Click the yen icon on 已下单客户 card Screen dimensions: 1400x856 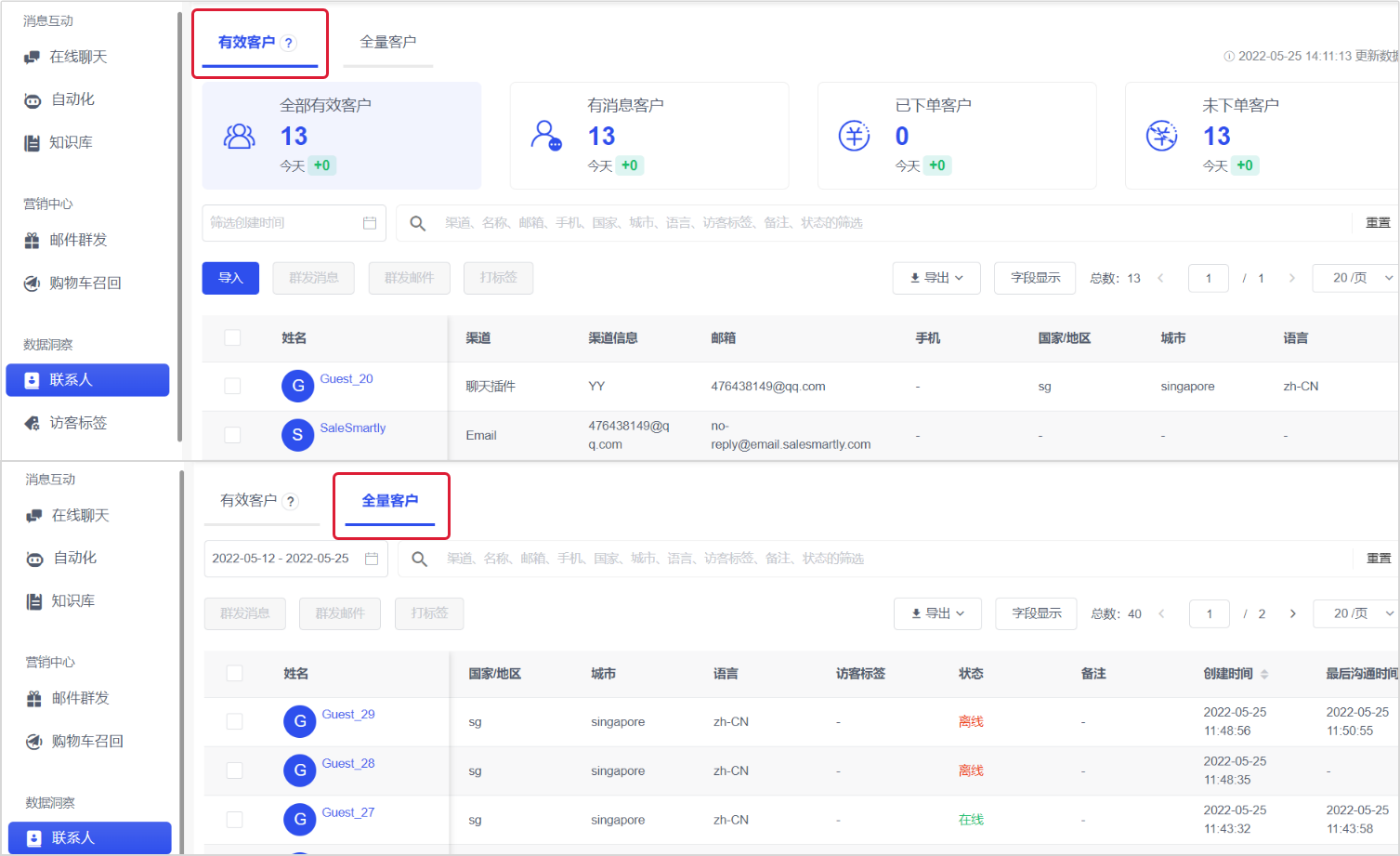[x=855, y=136]
